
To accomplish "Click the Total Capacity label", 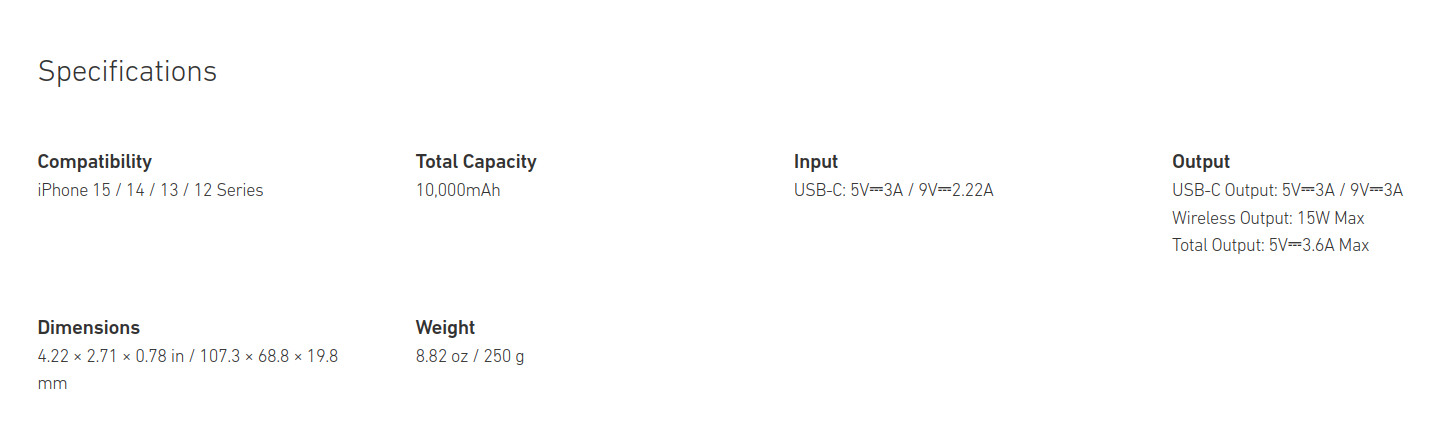I will 476,162.
